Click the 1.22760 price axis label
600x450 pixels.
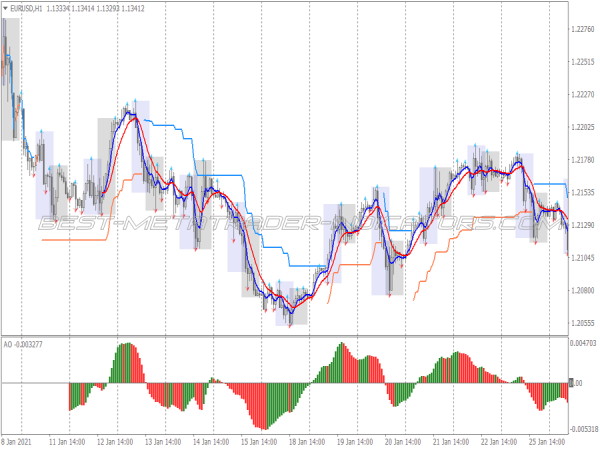tap(583, 29)
